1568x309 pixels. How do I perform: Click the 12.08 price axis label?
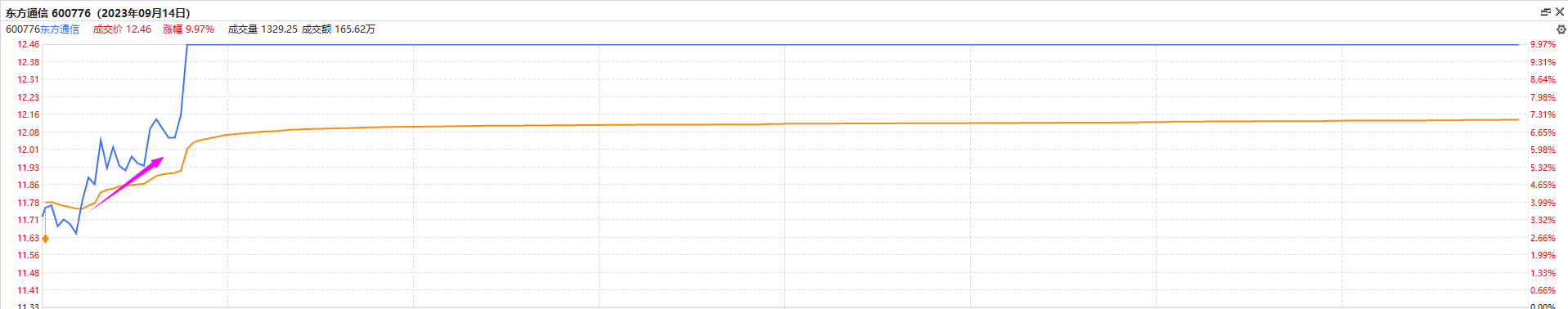(x=29, y=132)
